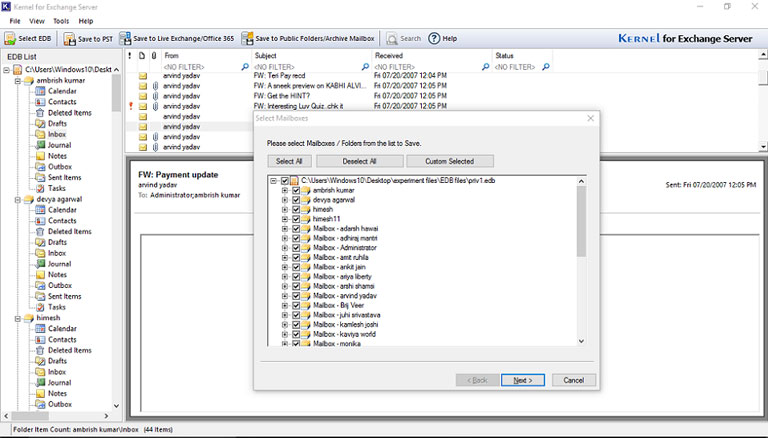This screenshot has width=768, height=438.
Task: Click the Custom Selected button
Action: pos(450,161)
